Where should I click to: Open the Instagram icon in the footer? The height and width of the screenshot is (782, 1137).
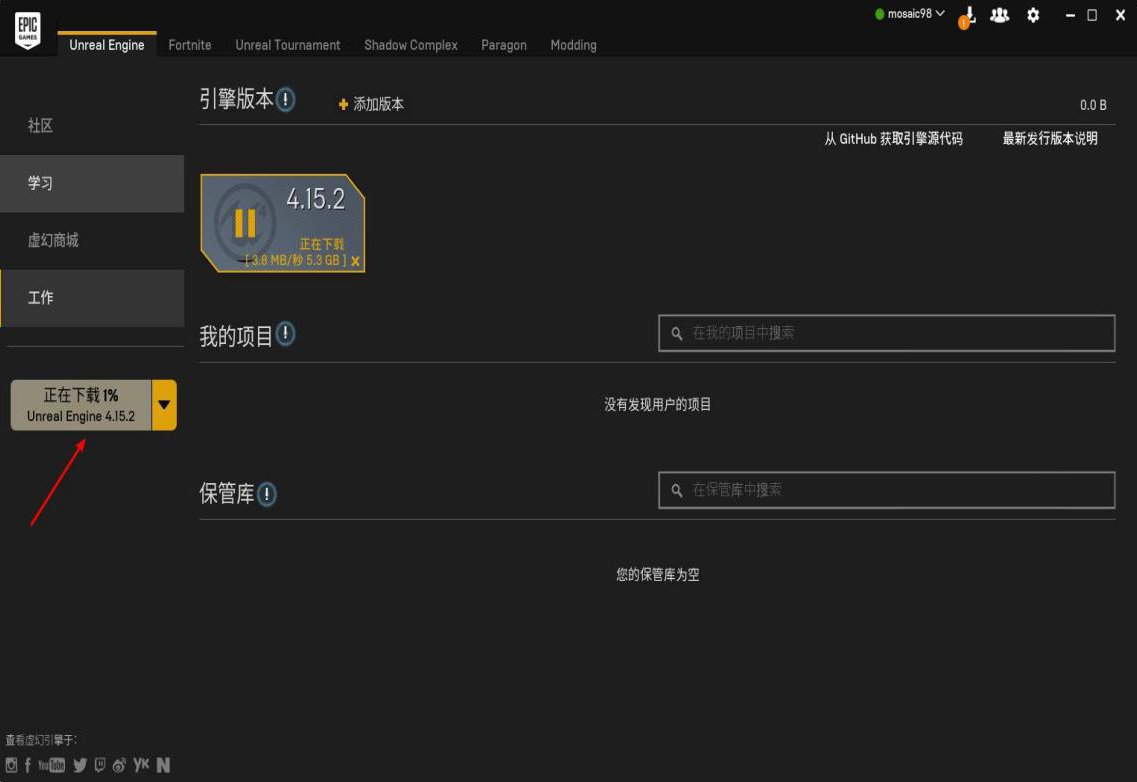point(11,765)
